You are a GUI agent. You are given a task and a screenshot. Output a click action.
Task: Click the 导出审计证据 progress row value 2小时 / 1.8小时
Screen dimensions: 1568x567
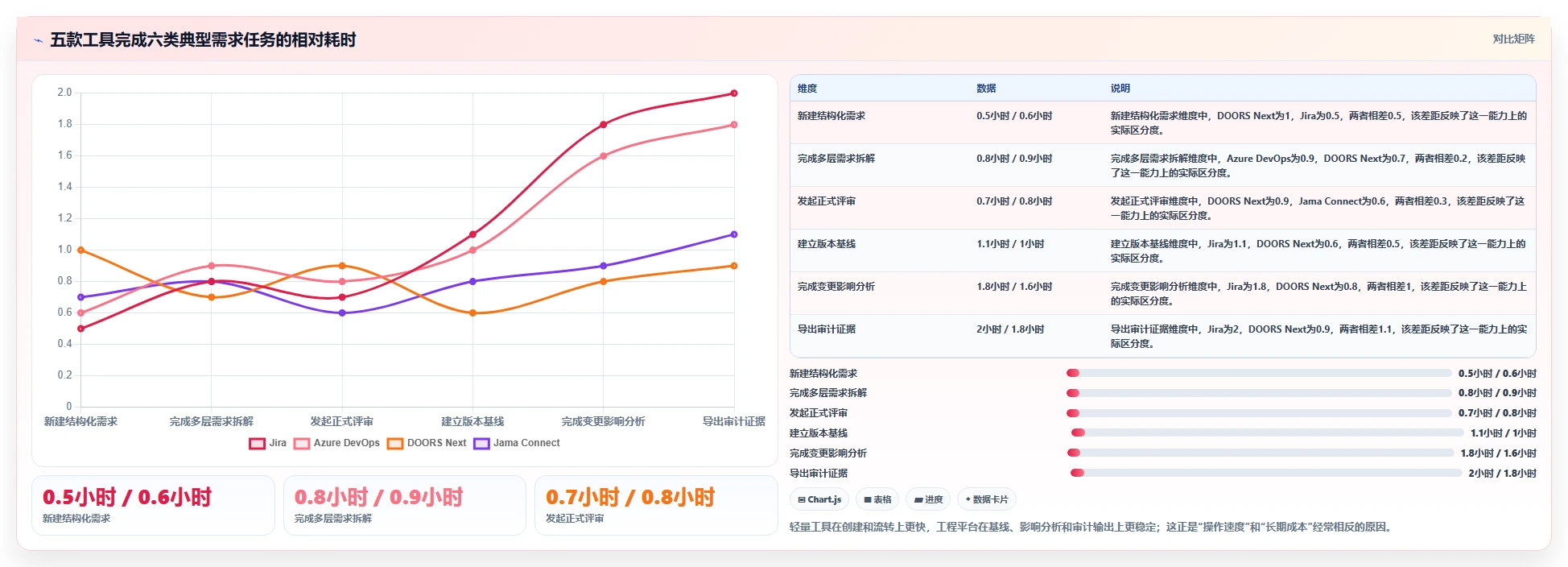pos(1502,474)
